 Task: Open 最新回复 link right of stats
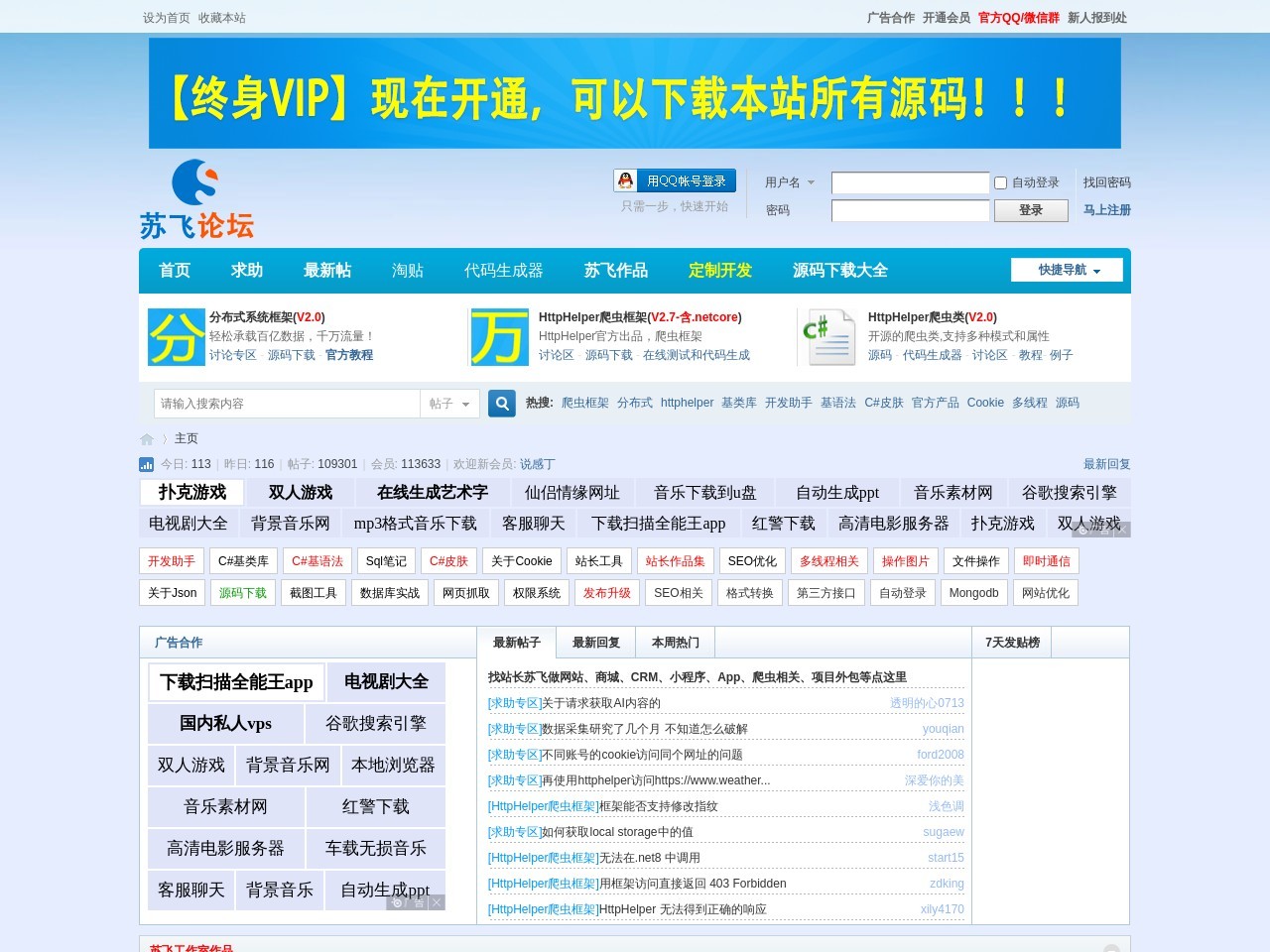[x=1107, y=464]
